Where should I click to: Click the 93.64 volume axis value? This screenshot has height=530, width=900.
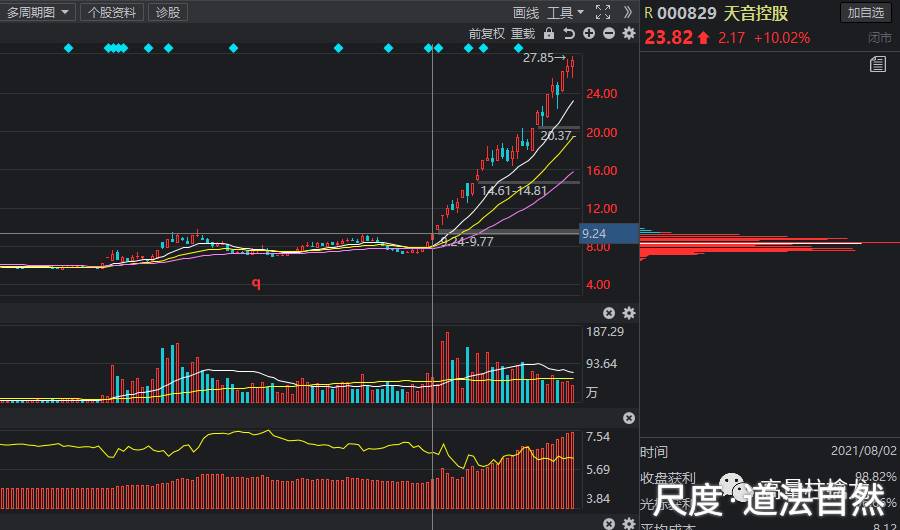pos(601,363)
